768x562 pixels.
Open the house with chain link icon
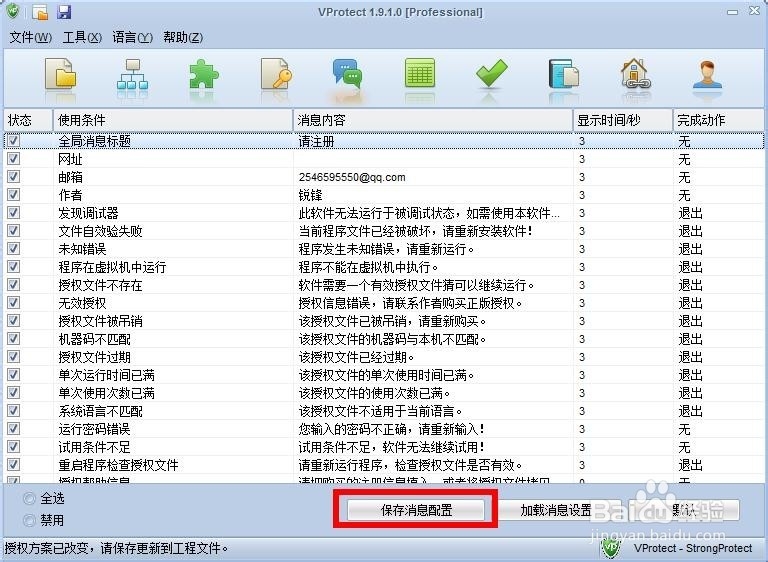tap(635, 74)
